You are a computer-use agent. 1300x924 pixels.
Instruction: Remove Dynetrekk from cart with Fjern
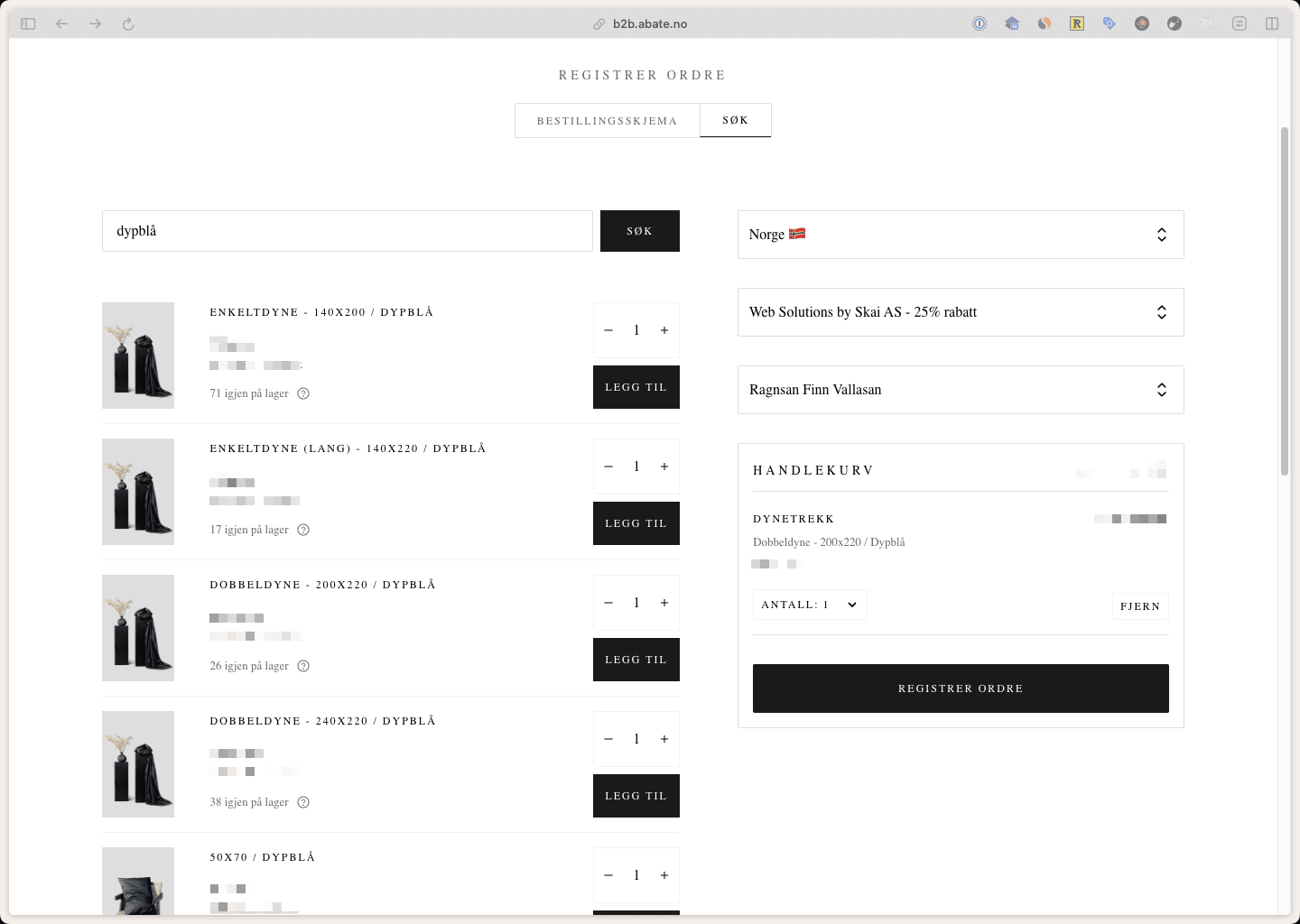[1139, 606]
